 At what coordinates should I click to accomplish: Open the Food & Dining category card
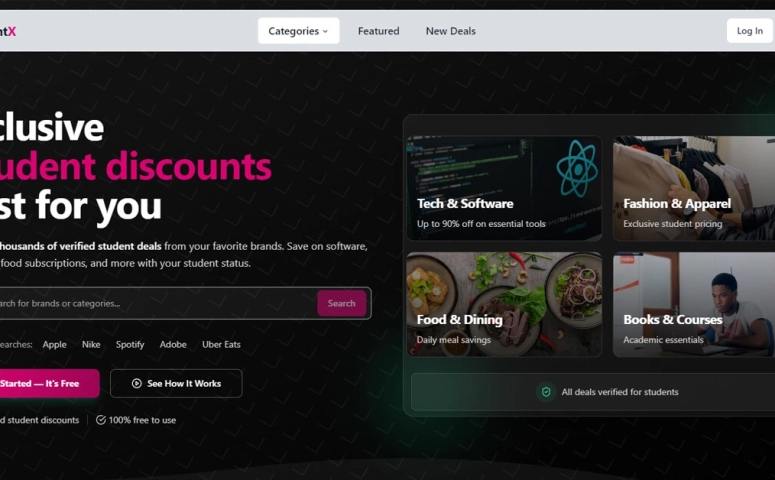(504, 305)
